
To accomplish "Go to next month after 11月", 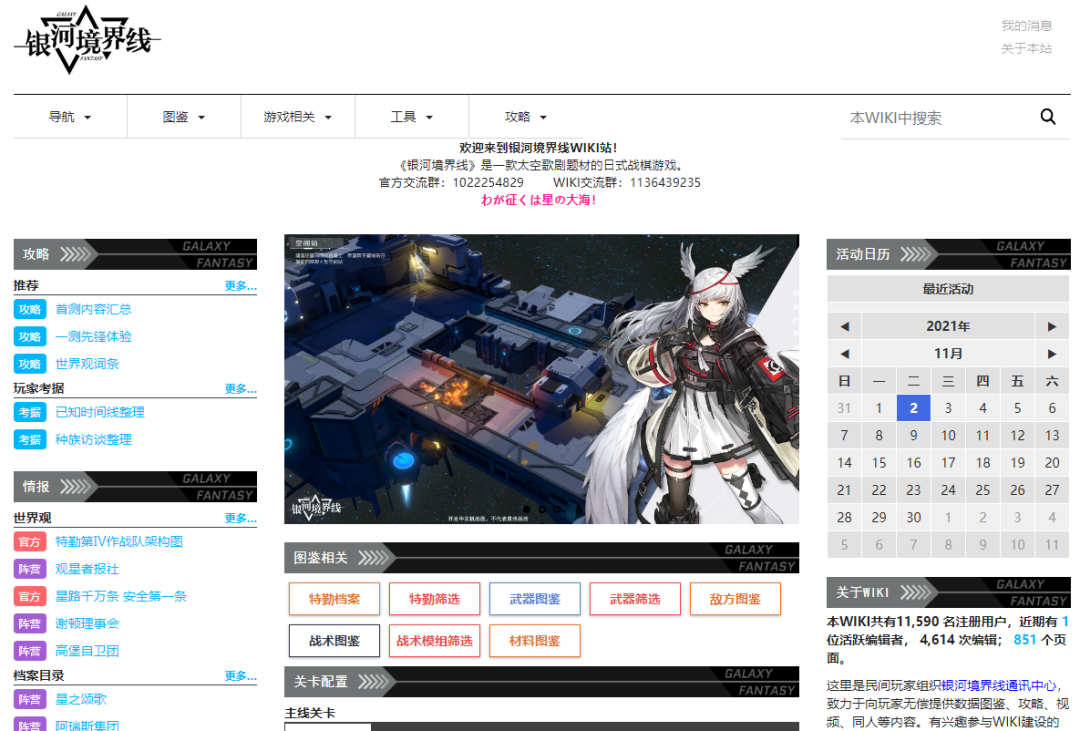I will tap(1052, 354).
